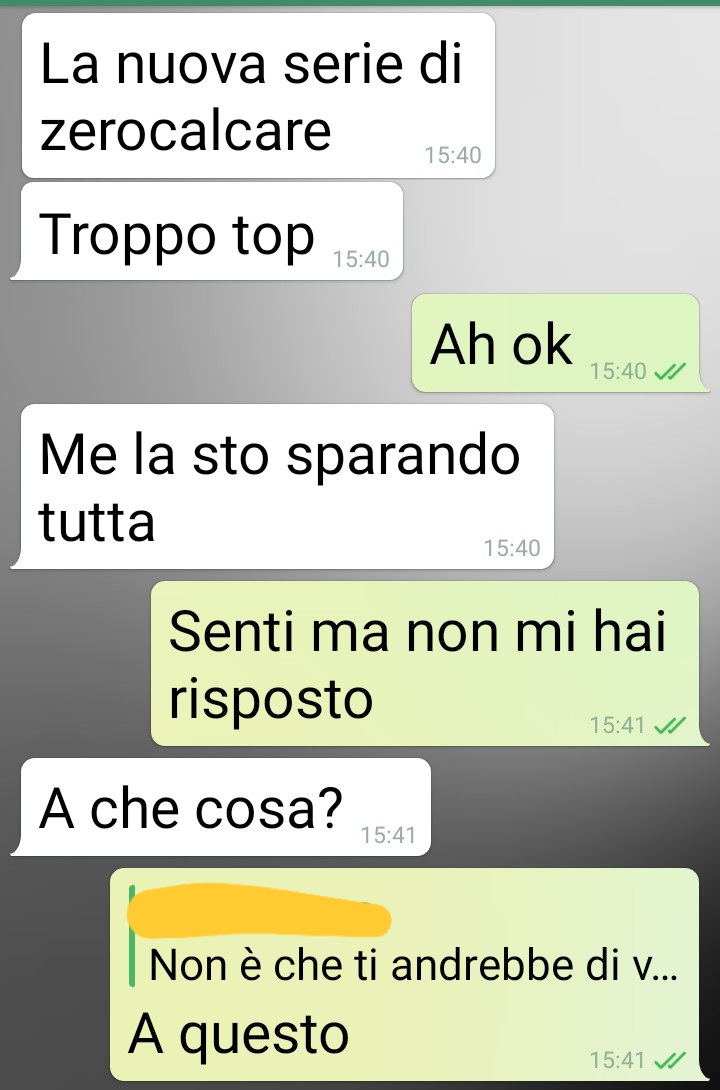Select the "A questo" reply text
720x1090 pixels.
pyautogui.click(x=238, y=1034)
